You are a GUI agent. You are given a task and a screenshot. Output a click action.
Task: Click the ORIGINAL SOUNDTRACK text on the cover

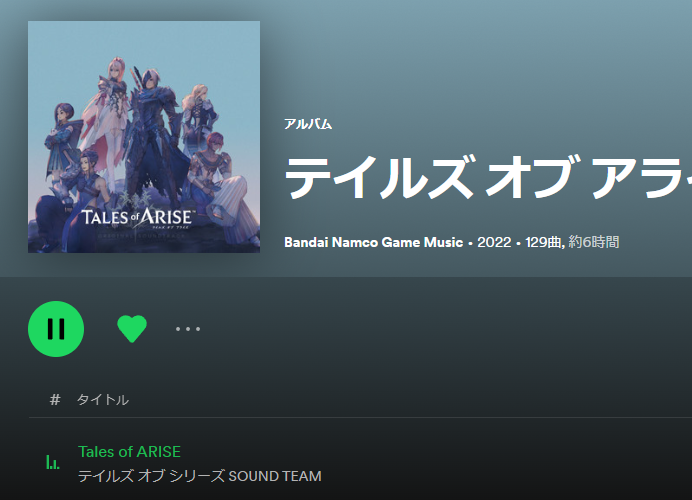pyautogui.click(x=141, y=237)
